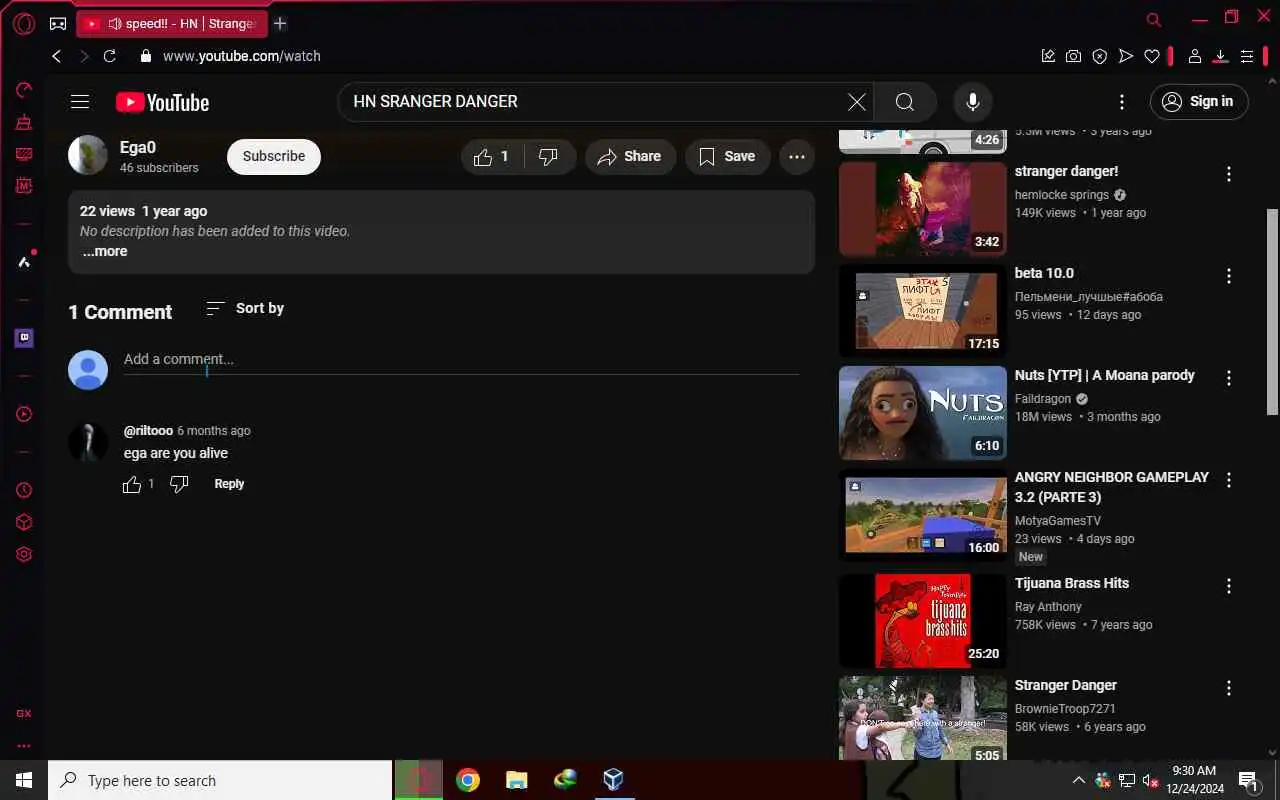Open the Pinboards icon in address bar
The image size is (1280, 800).
1048,56
